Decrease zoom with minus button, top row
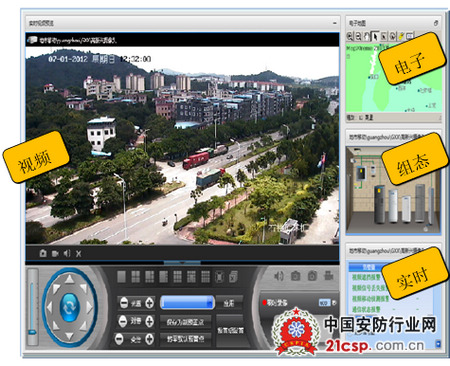Image resolution: width=450 pixels, height=366 pixels. pyautogui.click(x=124, y=303)
